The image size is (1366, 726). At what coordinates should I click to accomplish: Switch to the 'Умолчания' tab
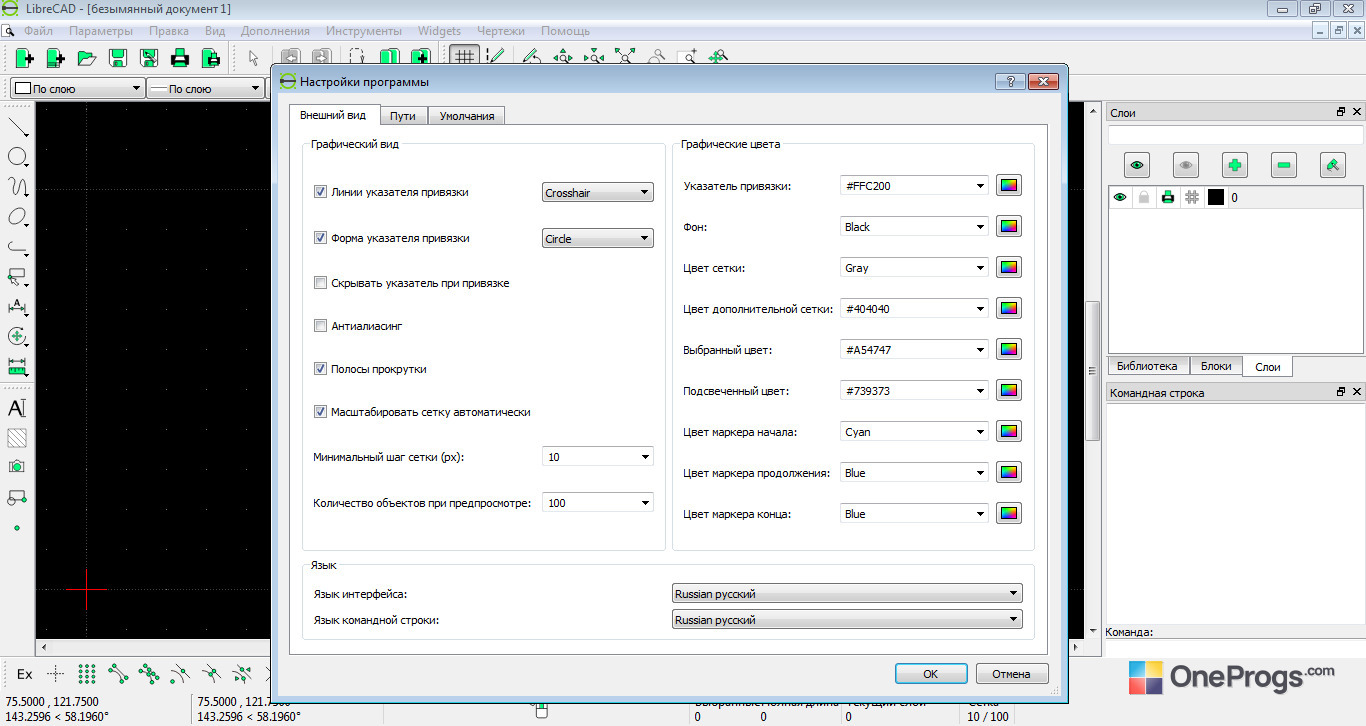(467, 116)
